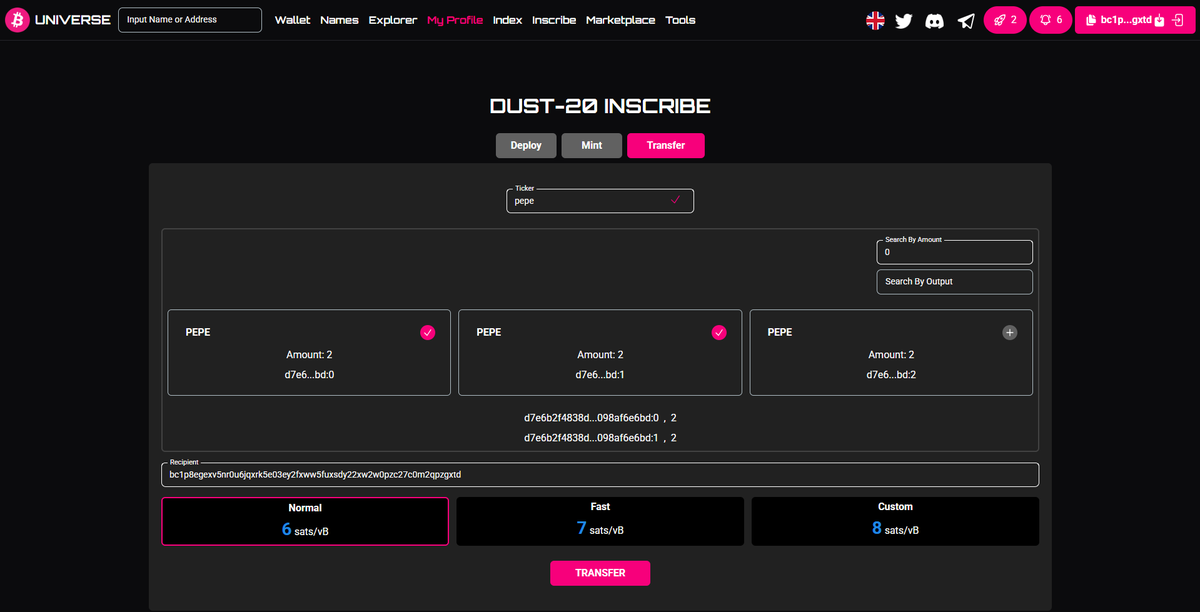The height and width of the screenshot is (612, 1200).
Task: Go to the Marketplace page
Action: [621, 20]
